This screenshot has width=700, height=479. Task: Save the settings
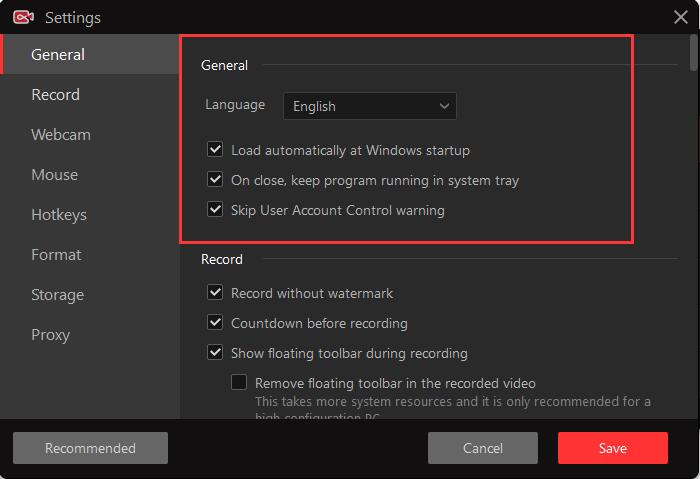[x=612, y=448]
